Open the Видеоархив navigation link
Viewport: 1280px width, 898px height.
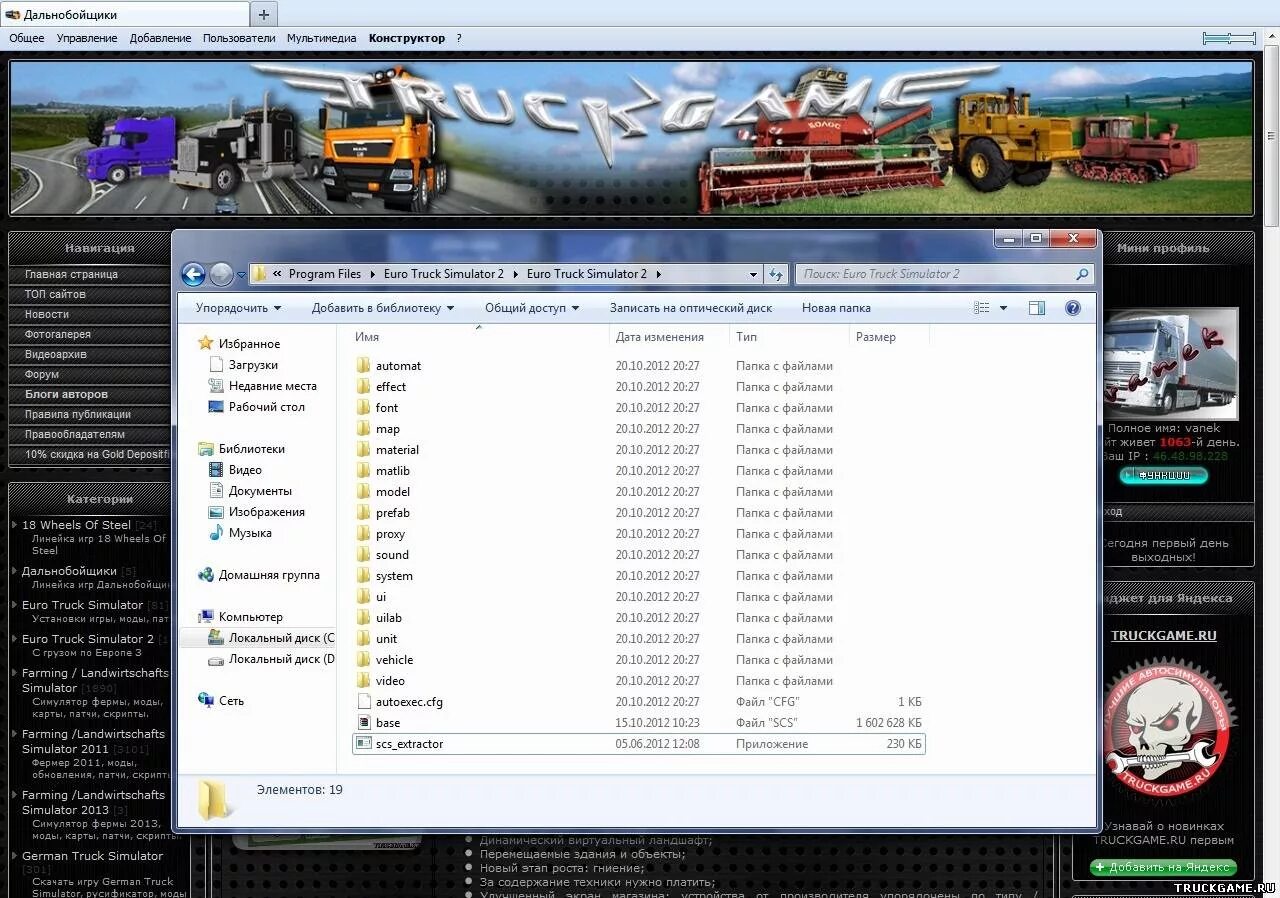[56, 354]
